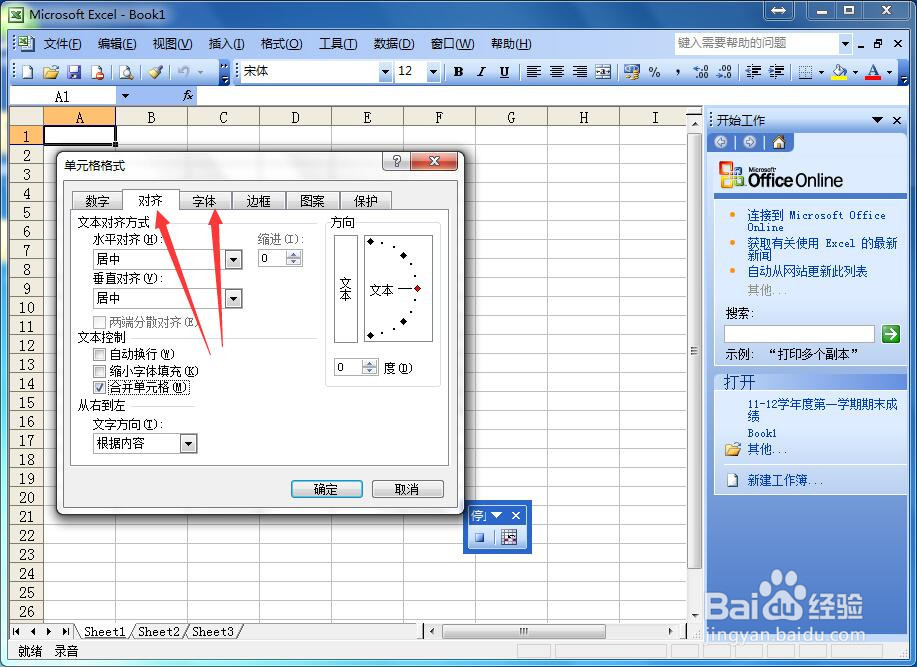917x667 pixels.
Task: Open the font size 12 dropdown
Action: (433, 72)
